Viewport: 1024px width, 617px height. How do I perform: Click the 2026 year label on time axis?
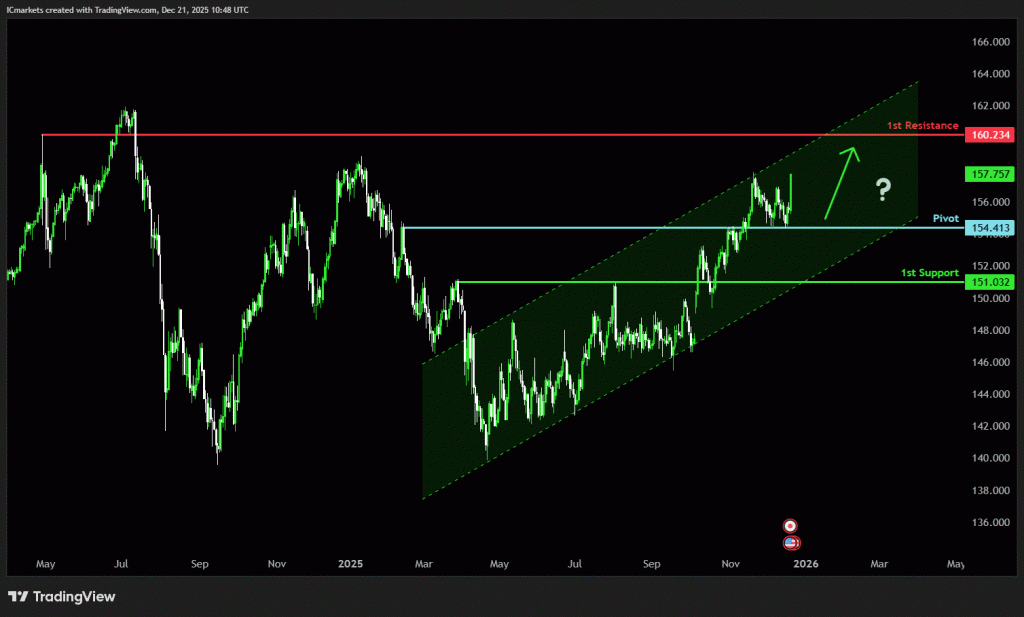[x=805, y=564]
